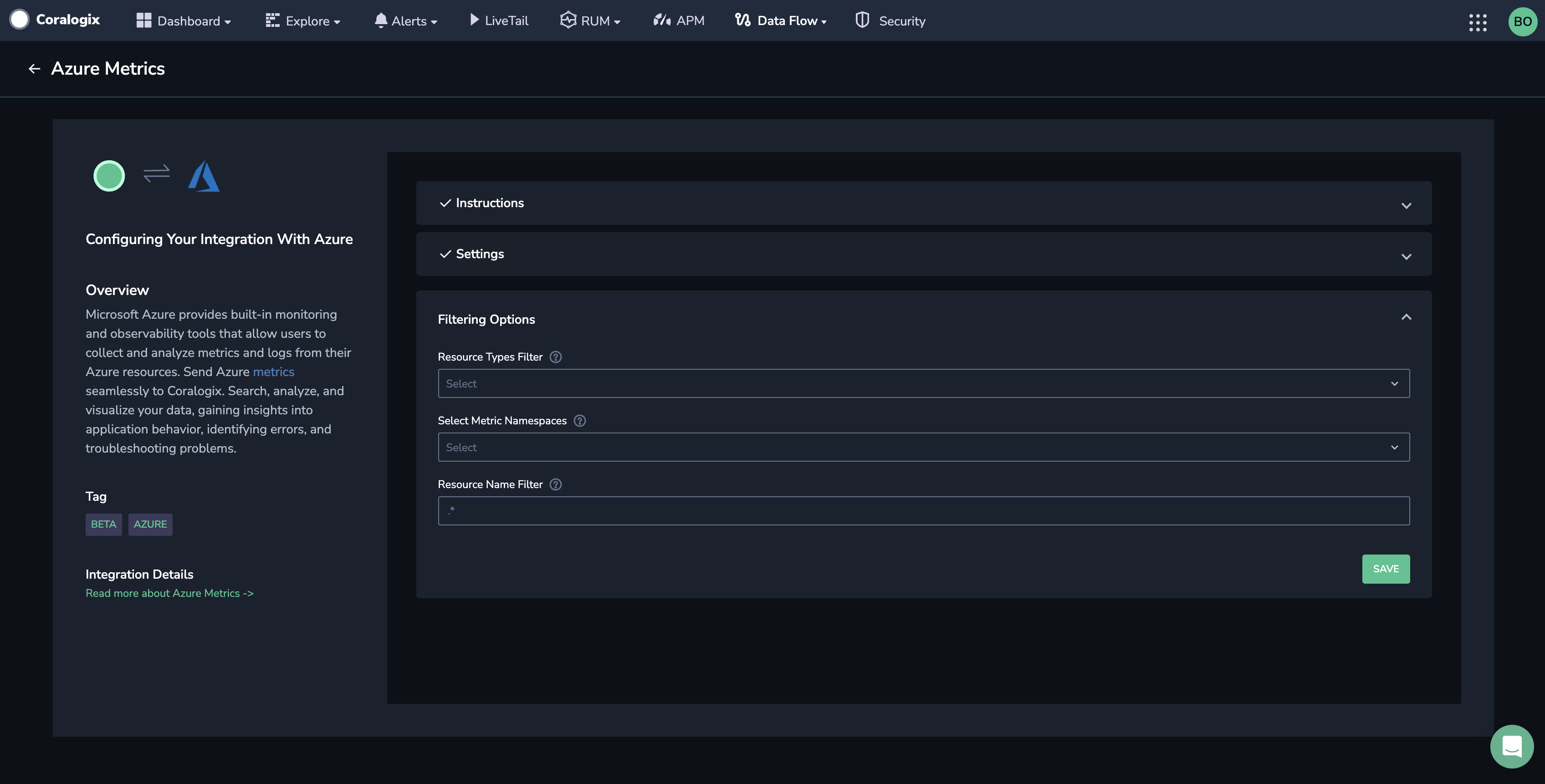
Task: Click the Integration Details heading
Action: (x=139, y=574)
